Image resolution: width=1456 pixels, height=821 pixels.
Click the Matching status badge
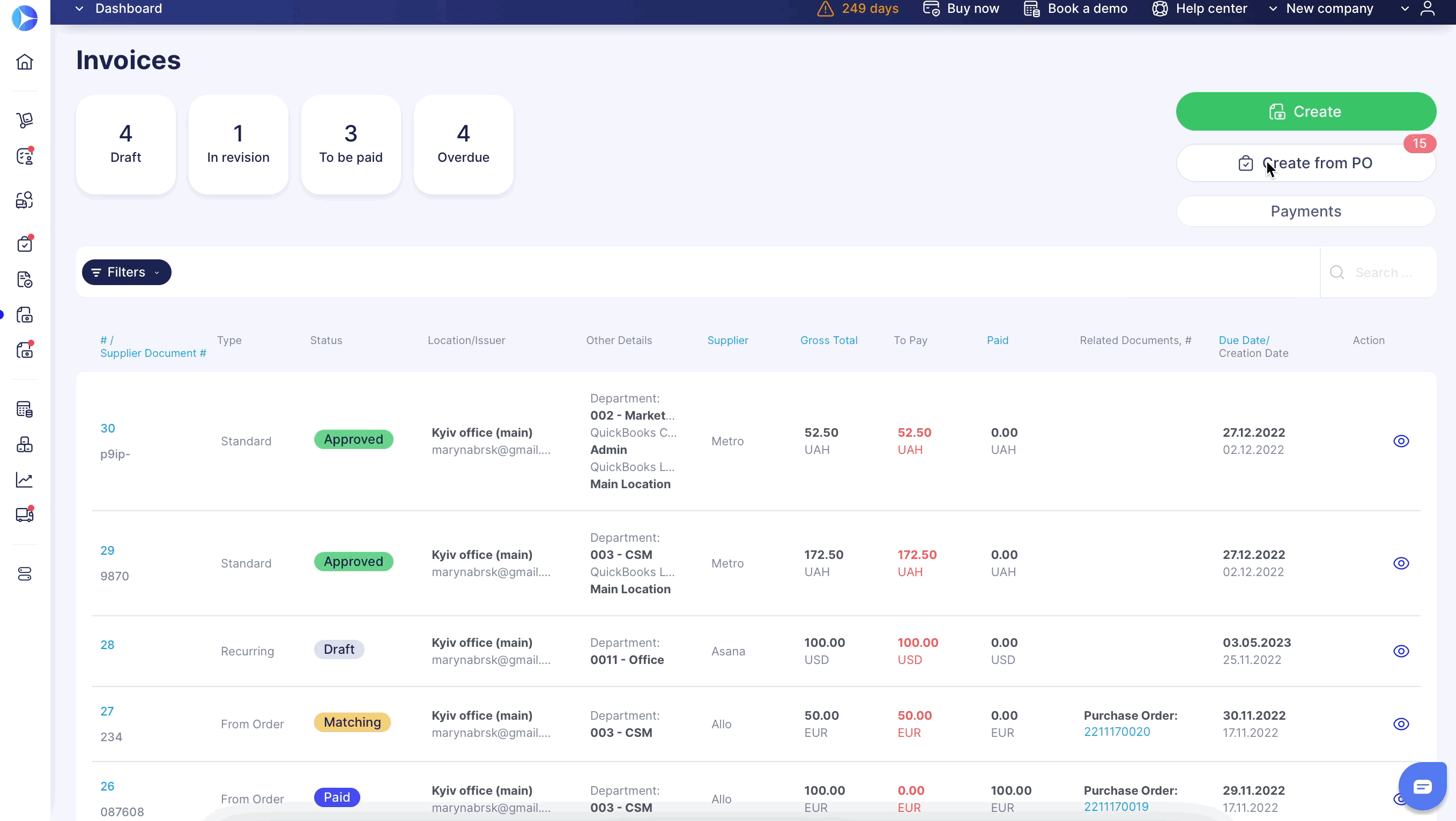click(x=352, y=722)
